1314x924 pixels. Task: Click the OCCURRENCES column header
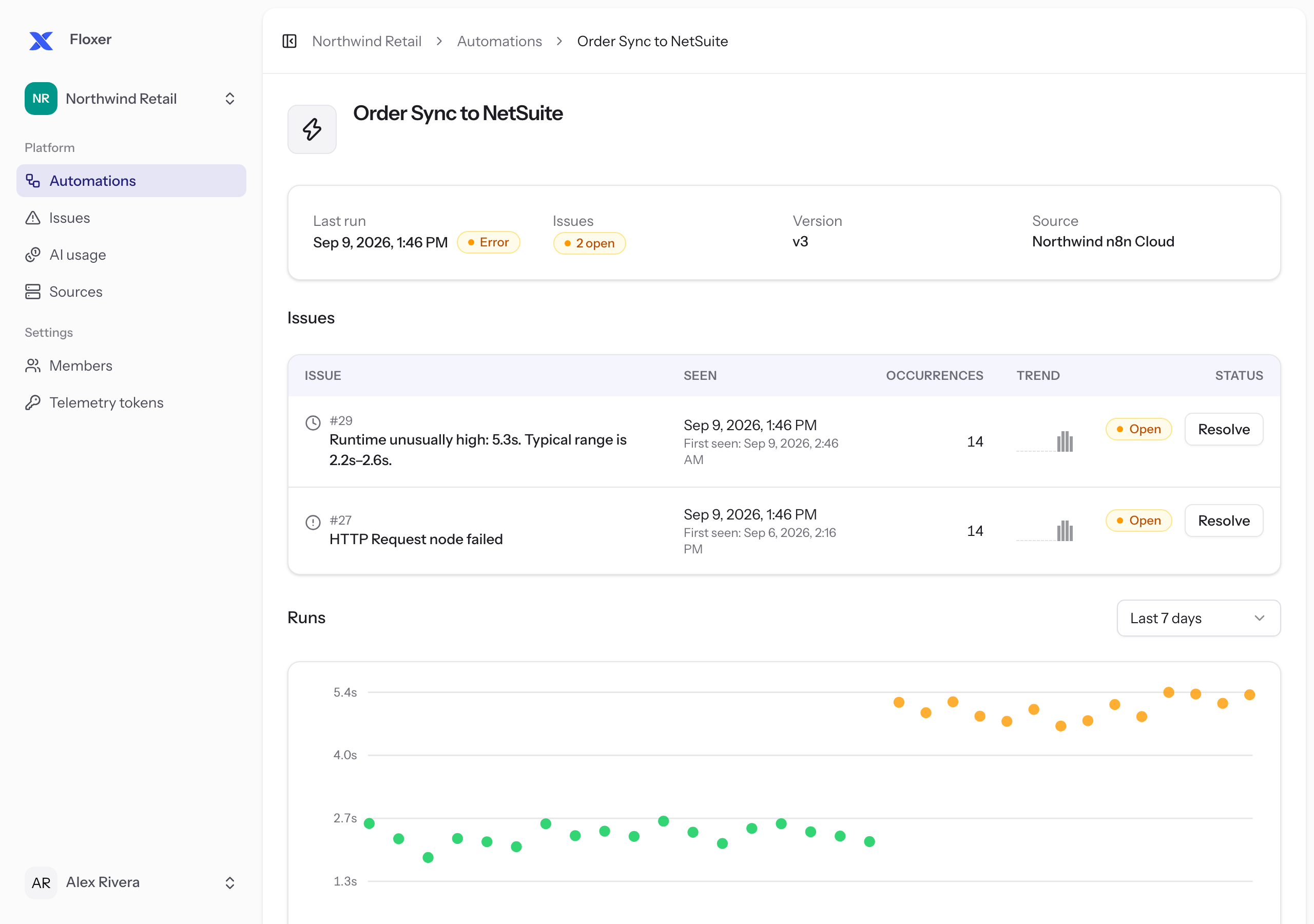[935, 376]
